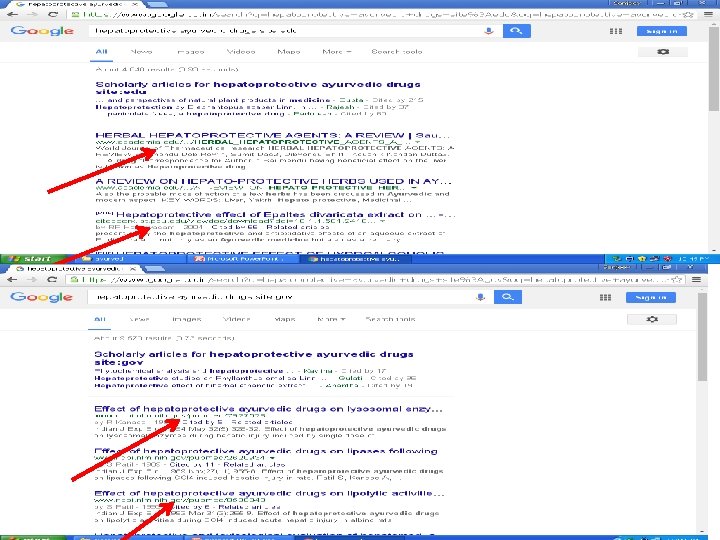Bookmark the site:edu search page with star

click(x=689, y=14)
